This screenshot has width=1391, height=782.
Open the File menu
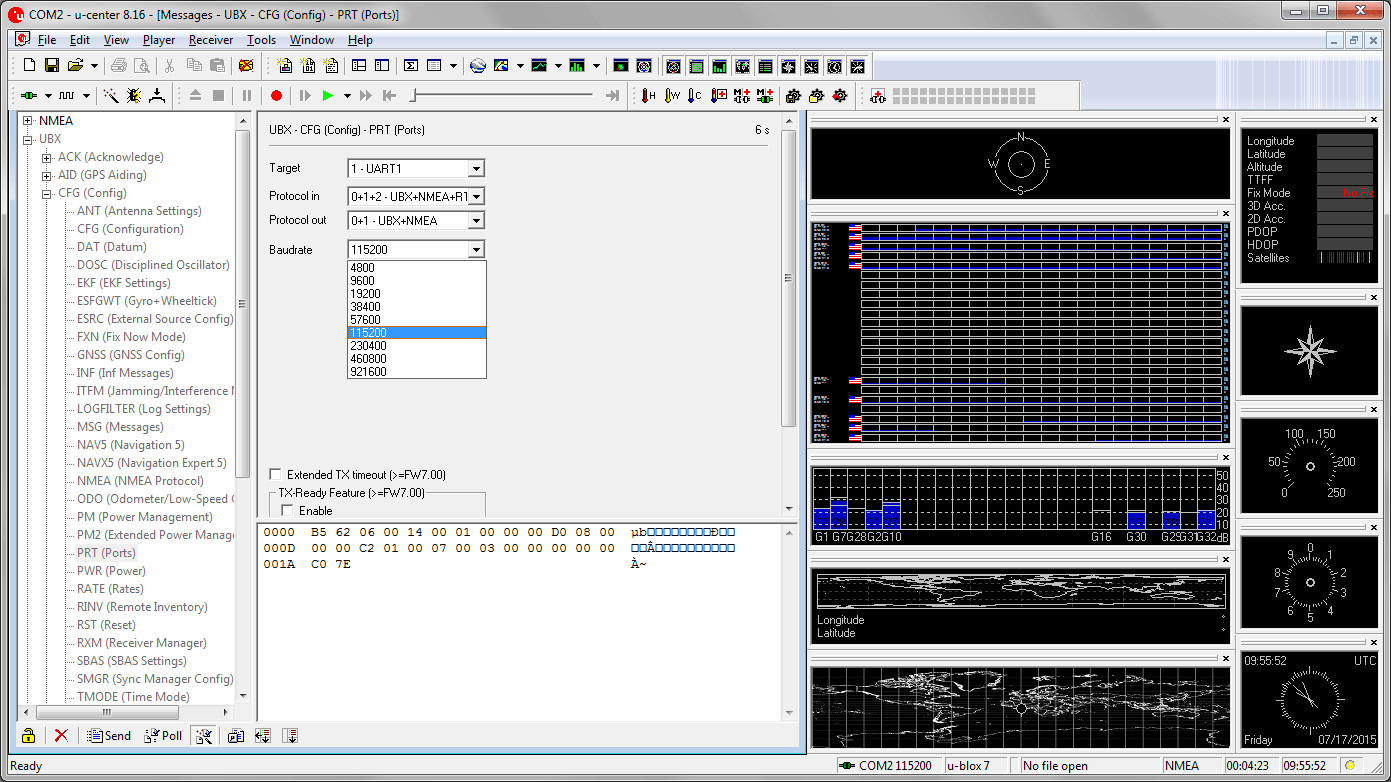pos(47,40)
